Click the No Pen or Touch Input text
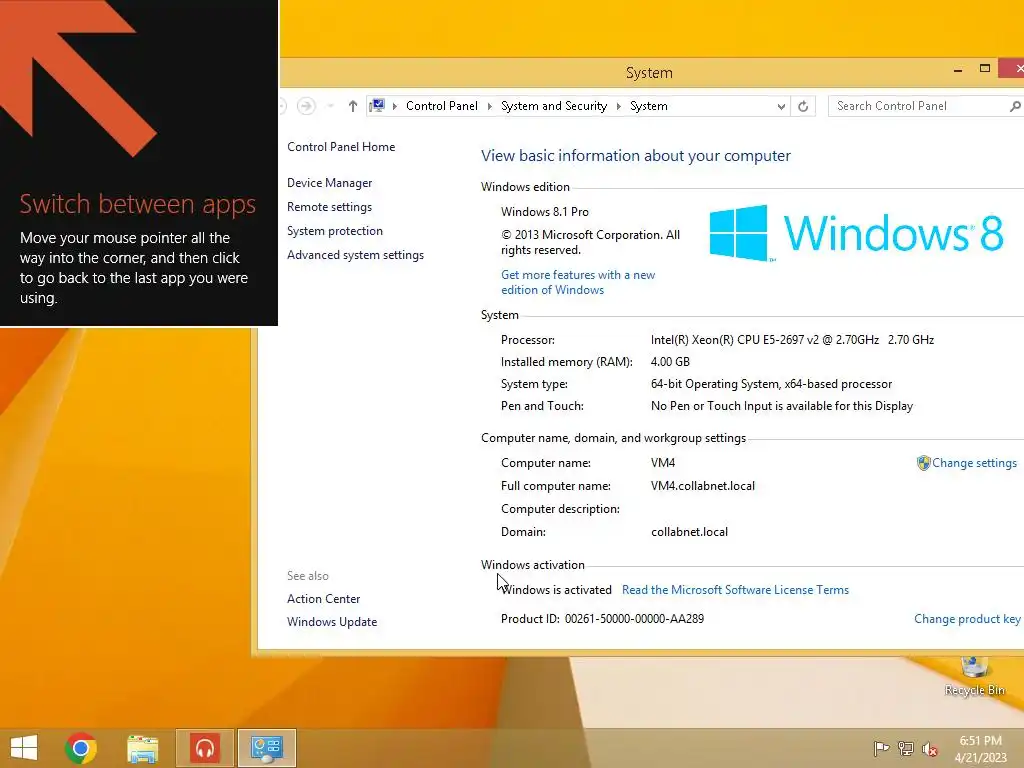Image resolution: width=1024 pixels, height=768 pixels. [x=782, y=406]
